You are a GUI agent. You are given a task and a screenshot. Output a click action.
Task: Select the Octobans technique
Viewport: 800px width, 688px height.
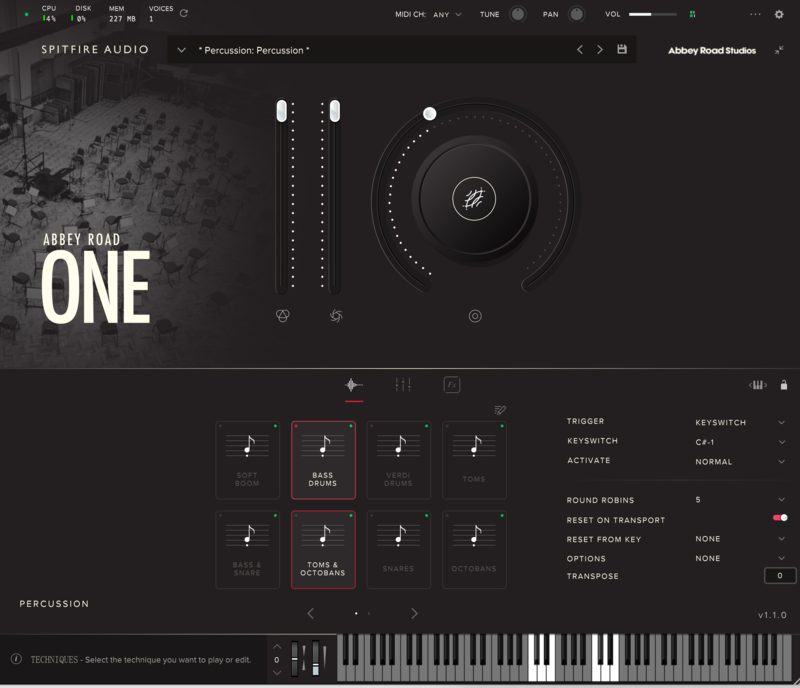pos(474,550)
